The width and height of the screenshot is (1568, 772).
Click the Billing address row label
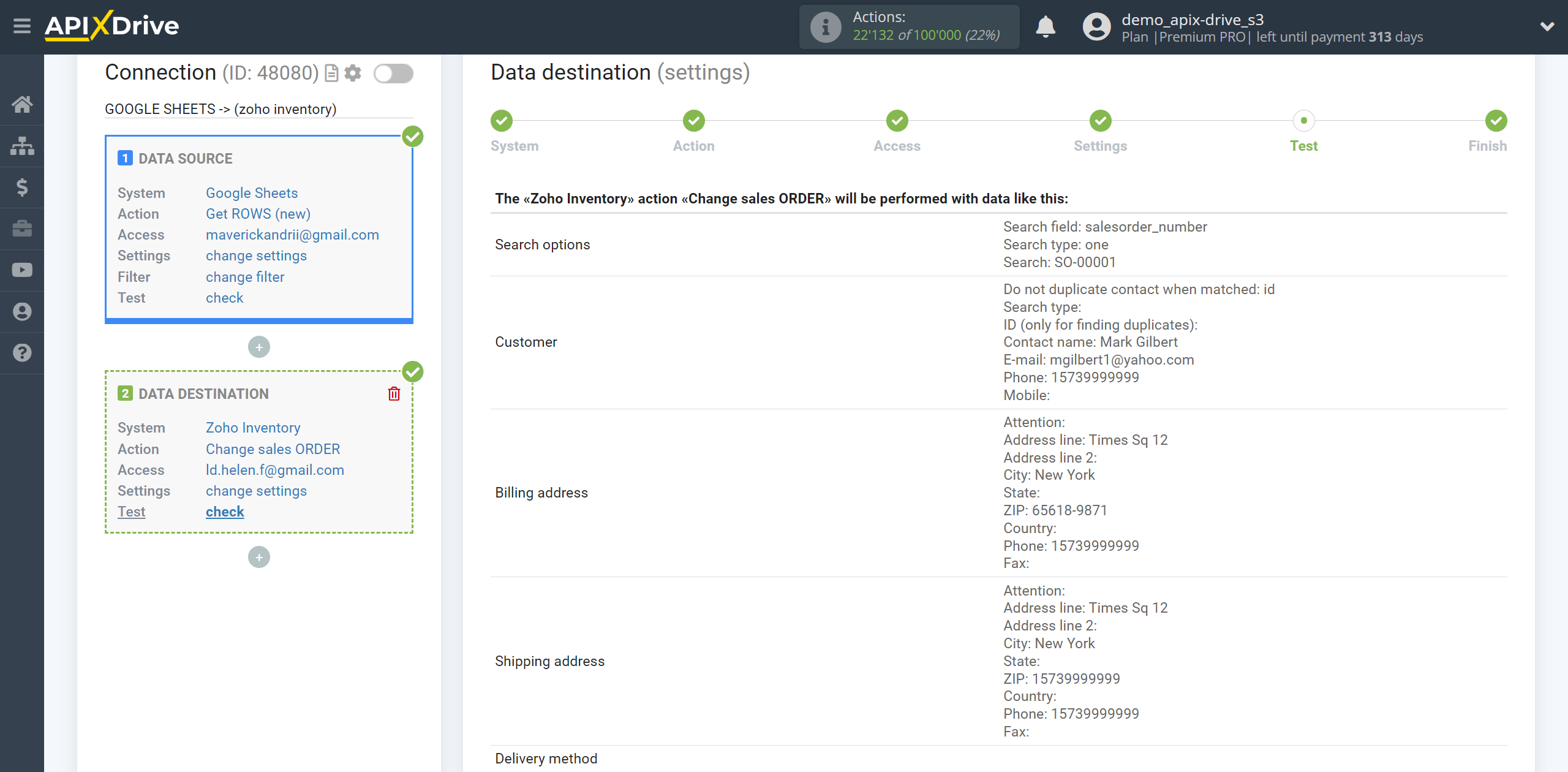click(x=541, y=493)
